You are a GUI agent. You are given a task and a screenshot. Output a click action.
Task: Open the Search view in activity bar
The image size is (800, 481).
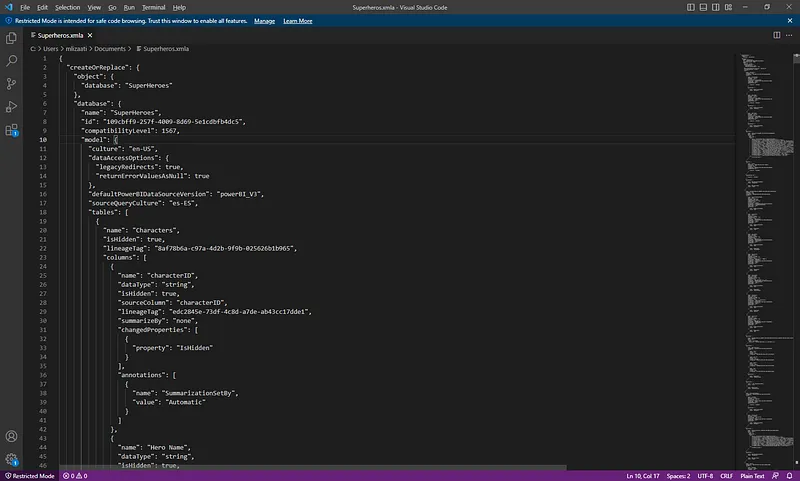tap(11, 61)
